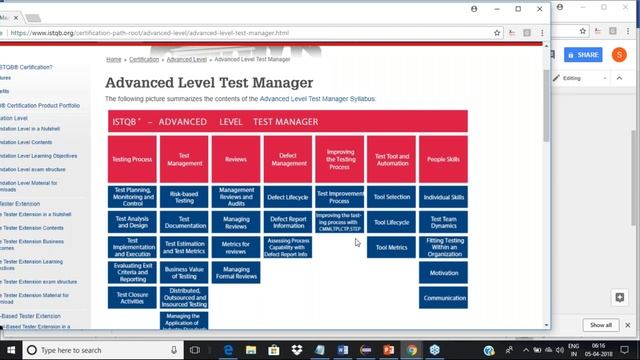This screenshot has height=360, width=640.
Task: Click the Test Closure Activities blue box
Action: click(x=132, y=298)
